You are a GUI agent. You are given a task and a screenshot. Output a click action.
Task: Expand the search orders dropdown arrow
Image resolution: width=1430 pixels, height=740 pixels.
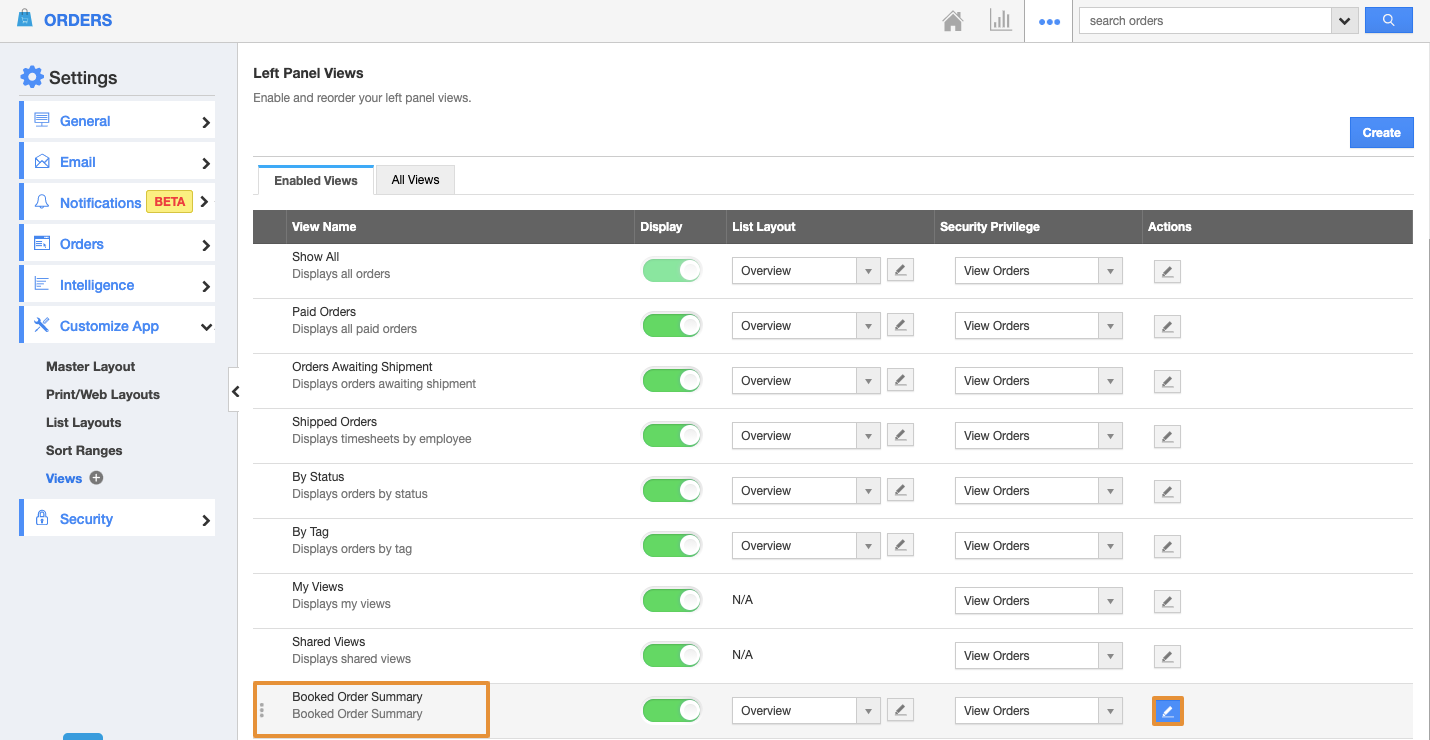[x=1345, y=21]
